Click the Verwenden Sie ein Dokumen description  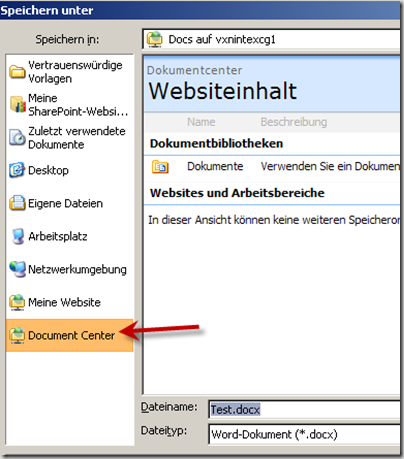tap(330, 166)
